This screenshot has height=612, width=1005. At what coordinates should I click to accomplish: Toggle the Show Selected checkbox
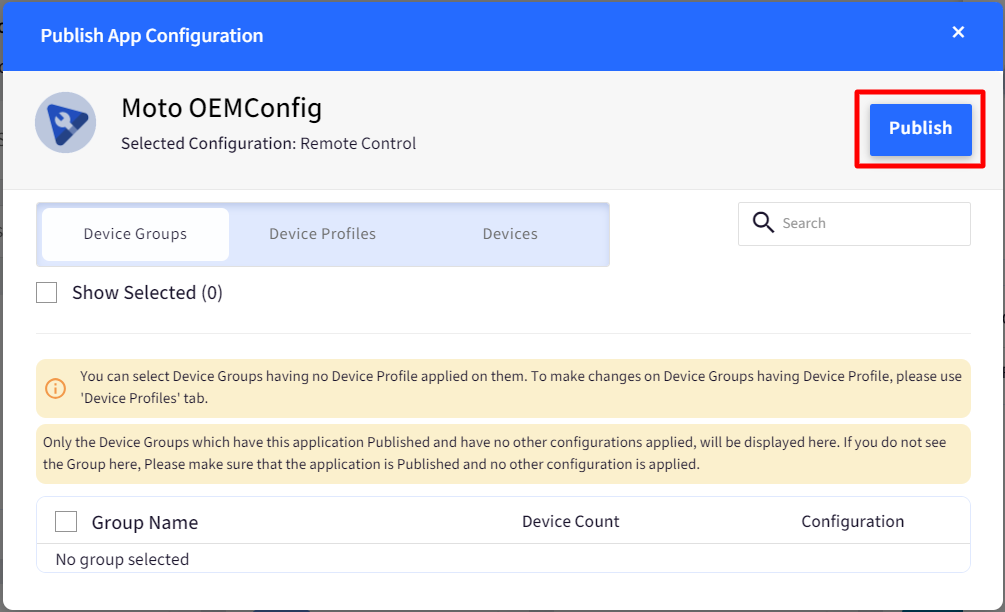pos(47,292)
